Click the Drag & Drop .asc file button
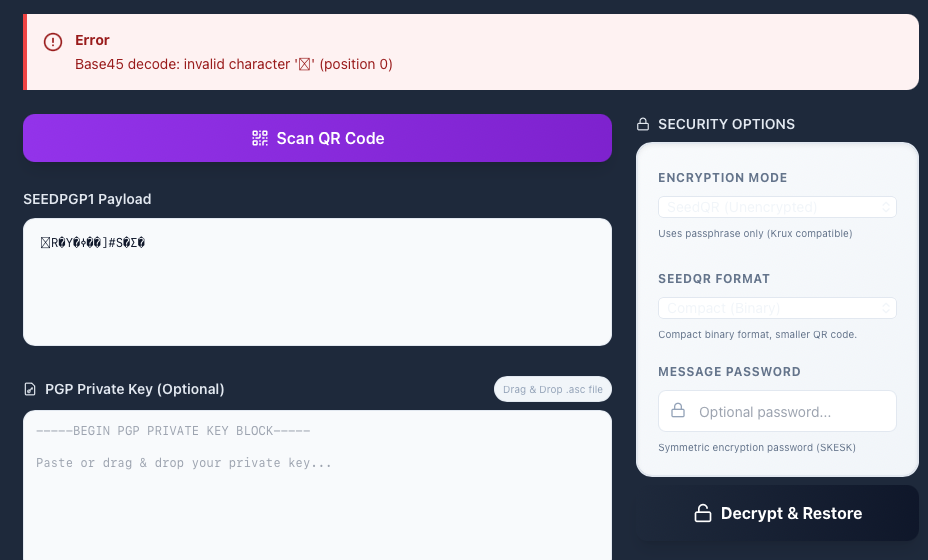The image size is (928, 560). (552, 389)
